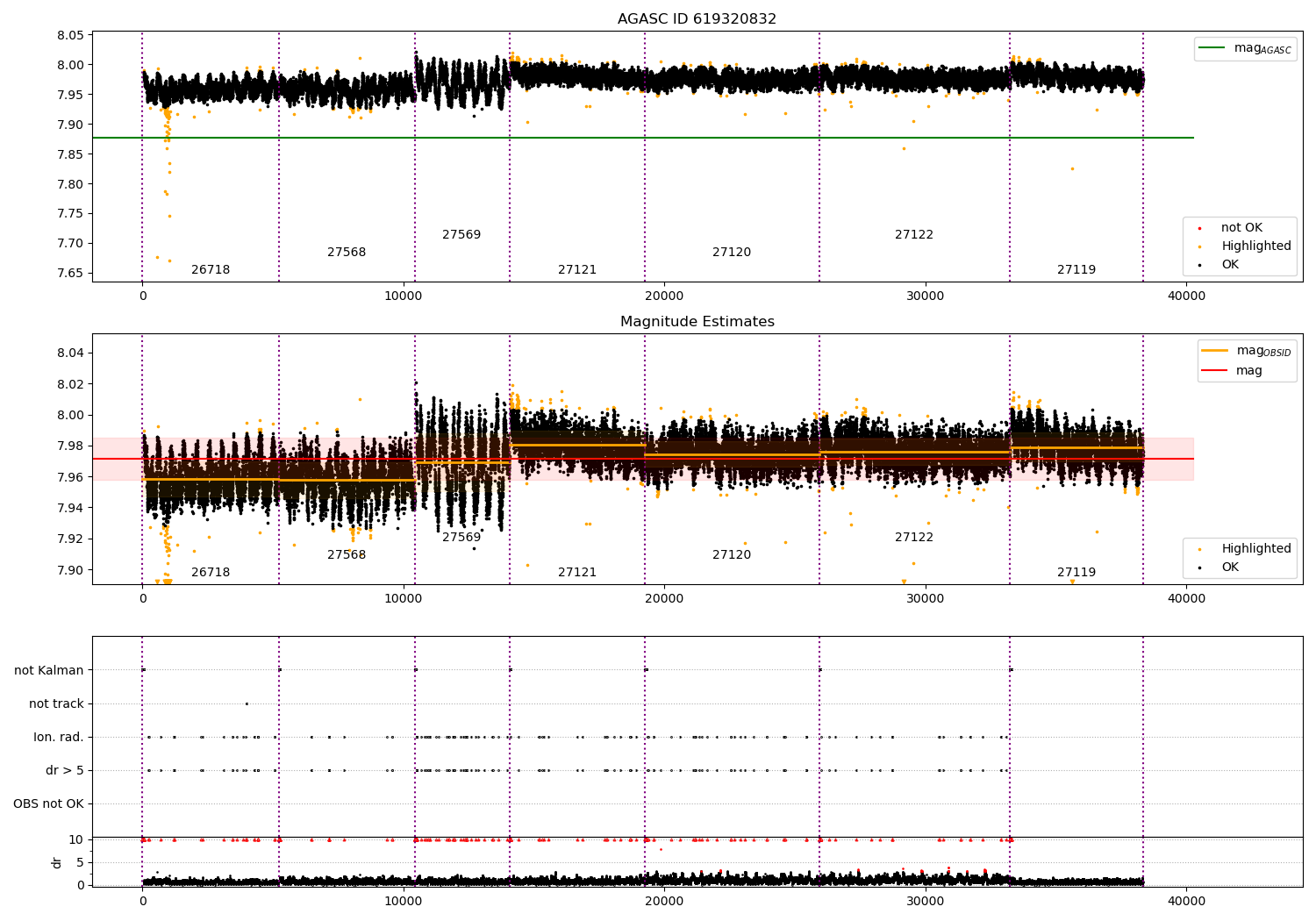
Task: Click the 7.92 y-axis tick label
Action: (x=70, y=539)
